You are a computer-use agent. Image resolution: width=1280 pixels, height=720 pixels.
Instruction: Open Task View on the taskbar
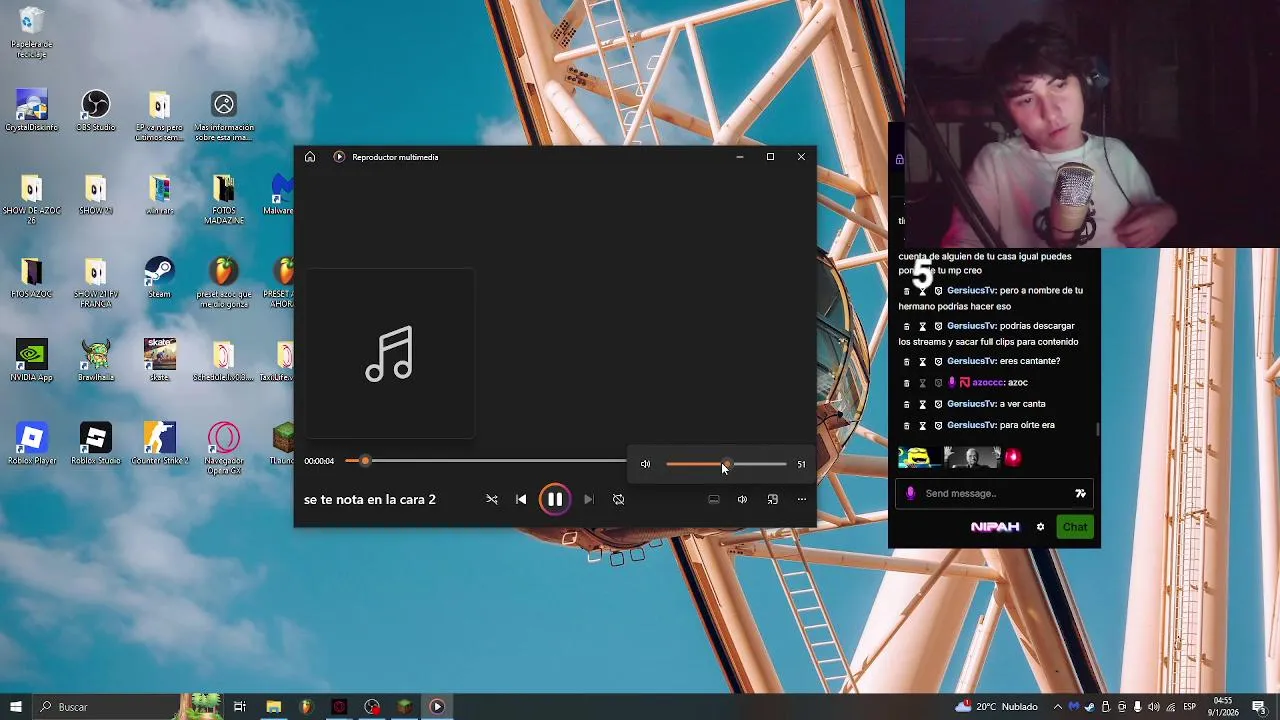coord(240,707)
